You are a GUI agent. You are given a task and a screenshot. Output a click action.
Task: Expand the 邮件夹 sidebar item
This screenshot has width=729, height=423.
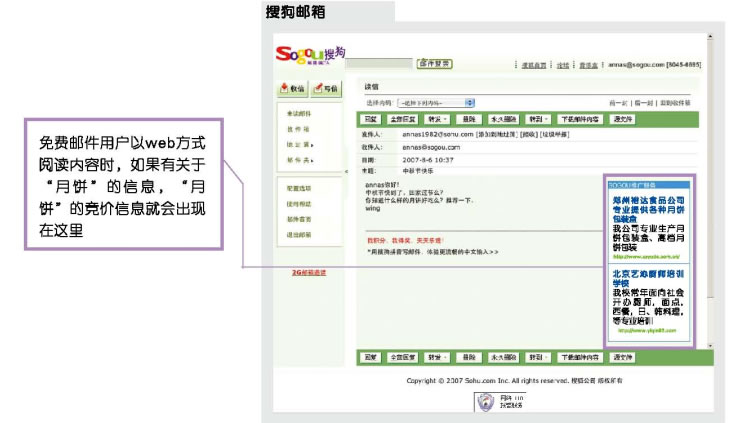click(300, 160)
